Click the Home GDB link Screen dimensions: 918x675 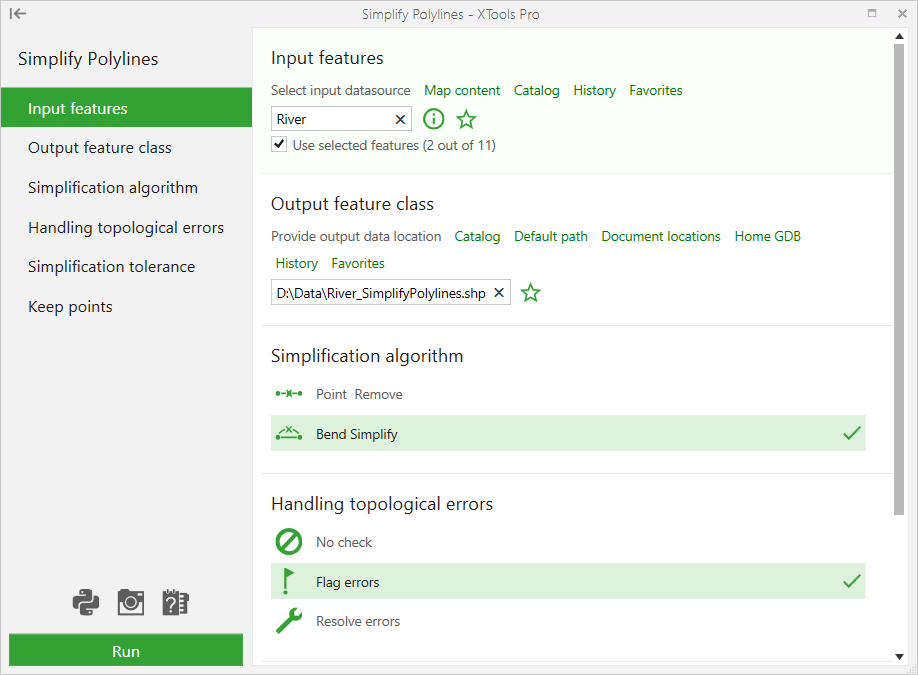(x=768, y=237)
